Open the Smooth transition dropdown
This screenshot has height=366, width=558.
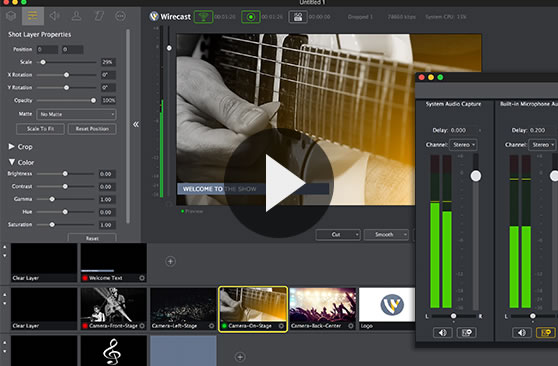point(386,235)
